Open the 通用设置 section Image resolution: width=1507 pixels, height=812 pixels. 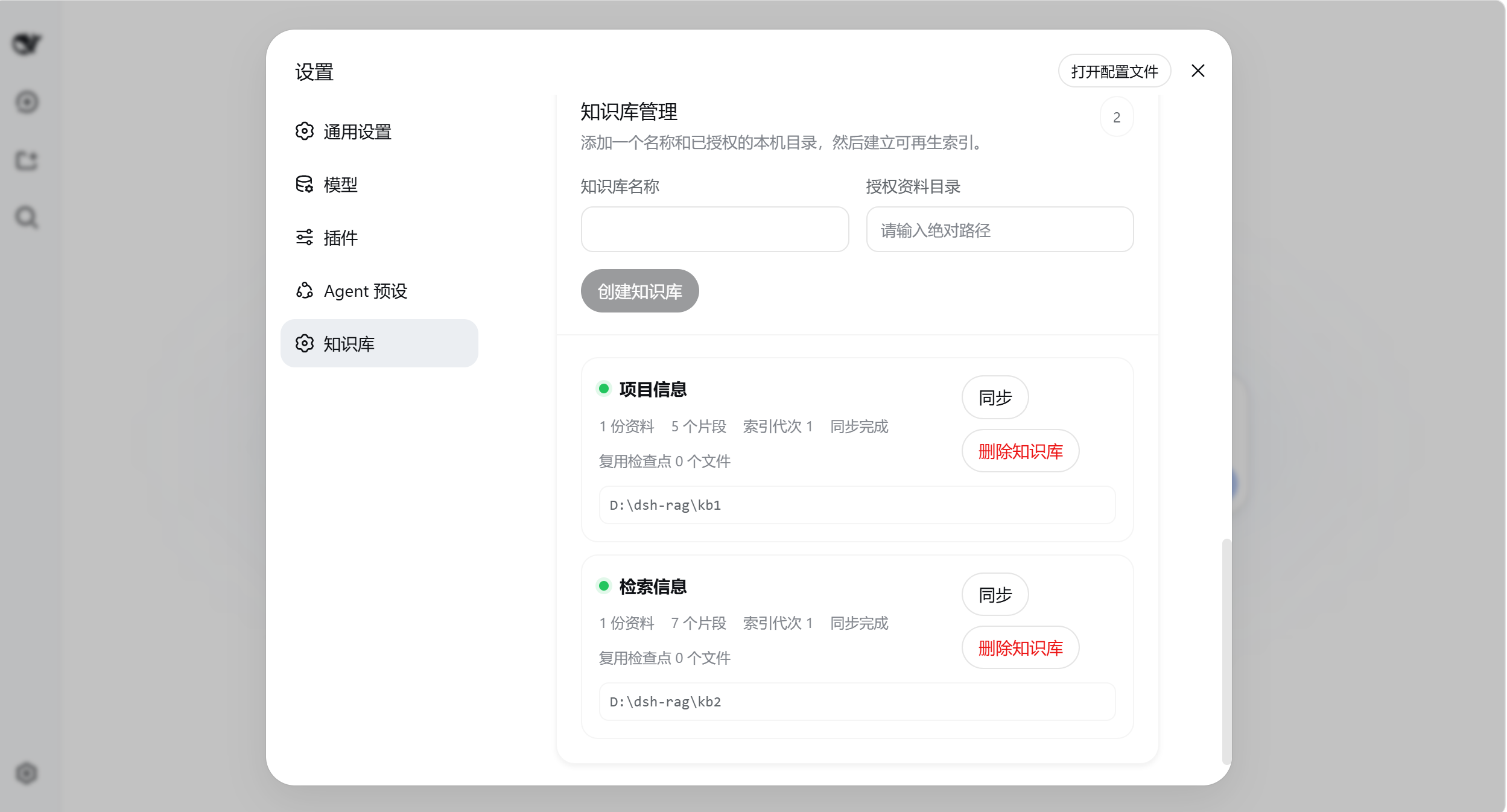click(x=379, y=131)
